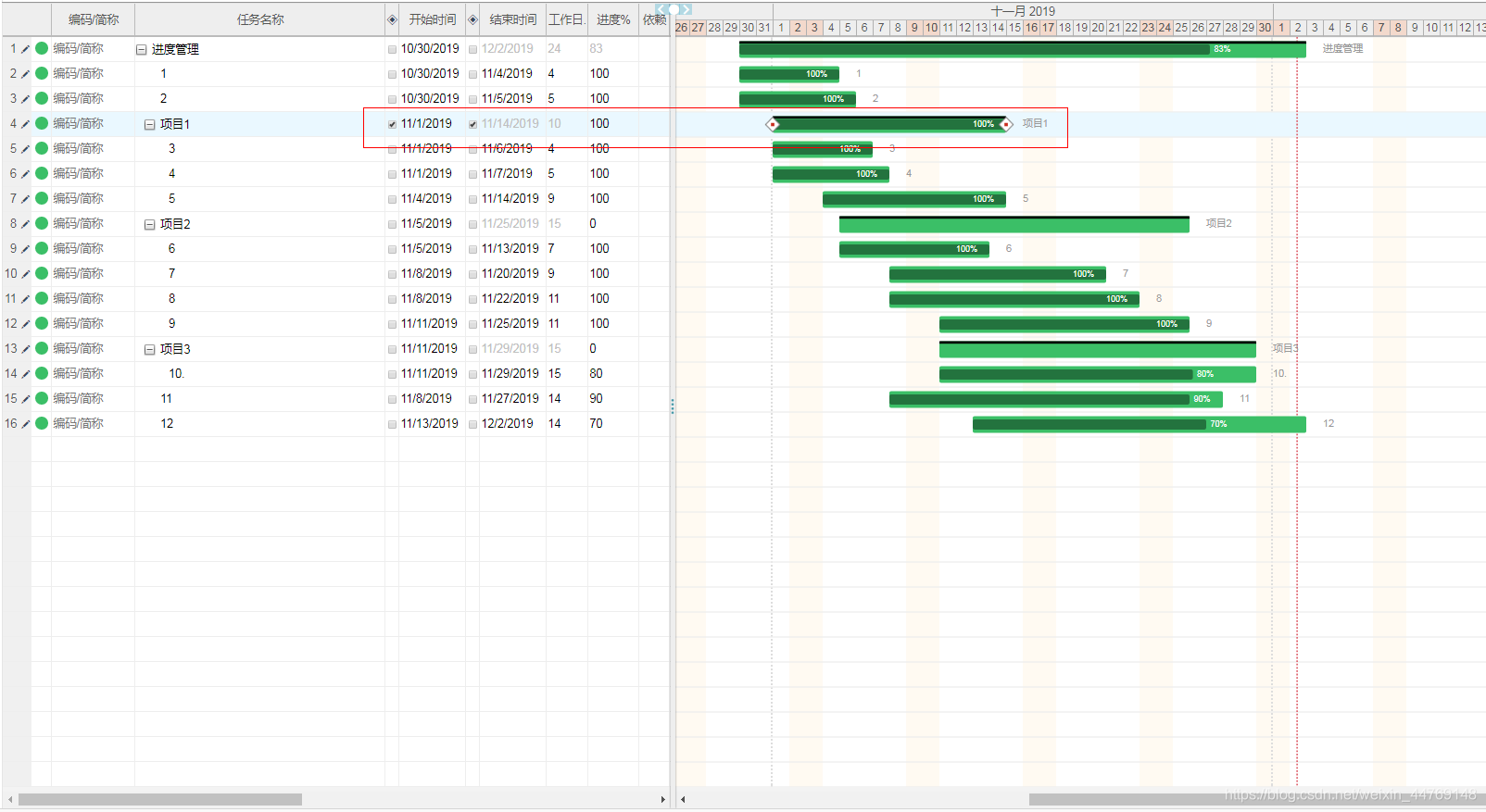Enable start milestone checkbox on 项目3 row
The height and width of the screenshot is (812, 1486).
click(x=392, y=349)
